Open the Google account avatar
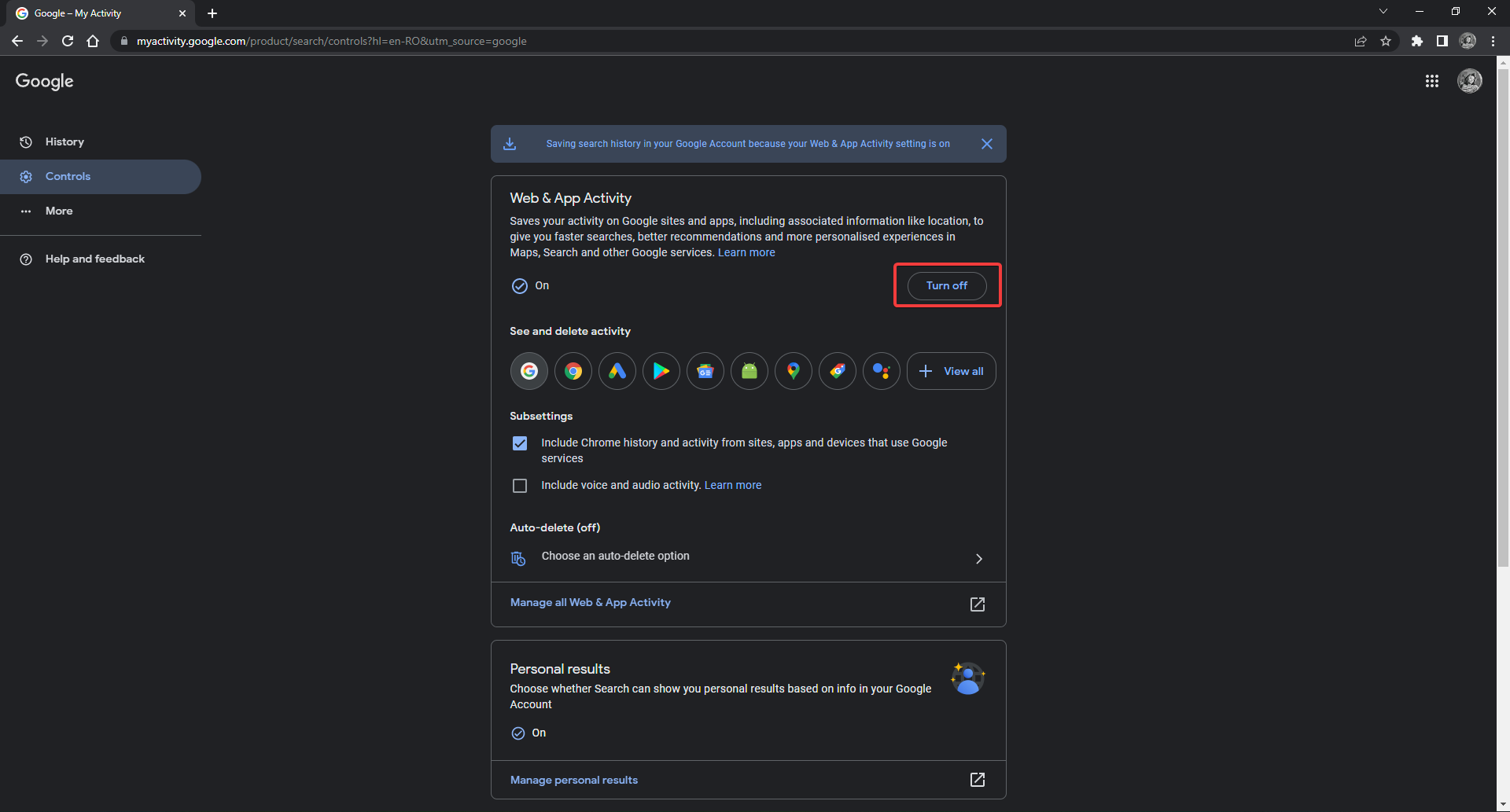 point(1470,81)
